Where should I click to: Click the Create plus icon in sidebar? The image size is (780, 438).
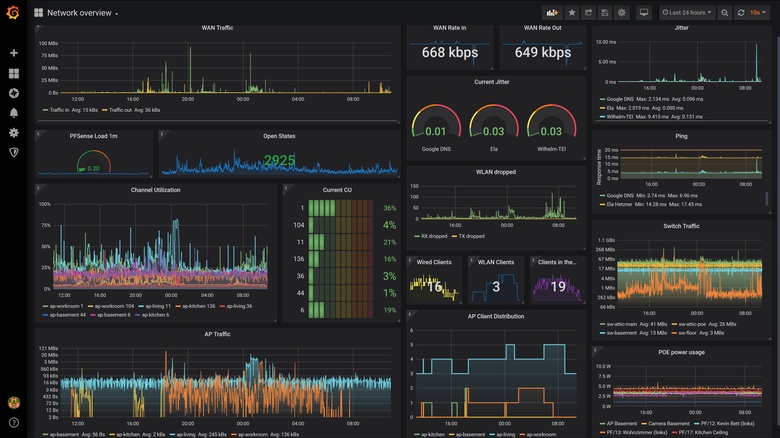tap(14, 53)
